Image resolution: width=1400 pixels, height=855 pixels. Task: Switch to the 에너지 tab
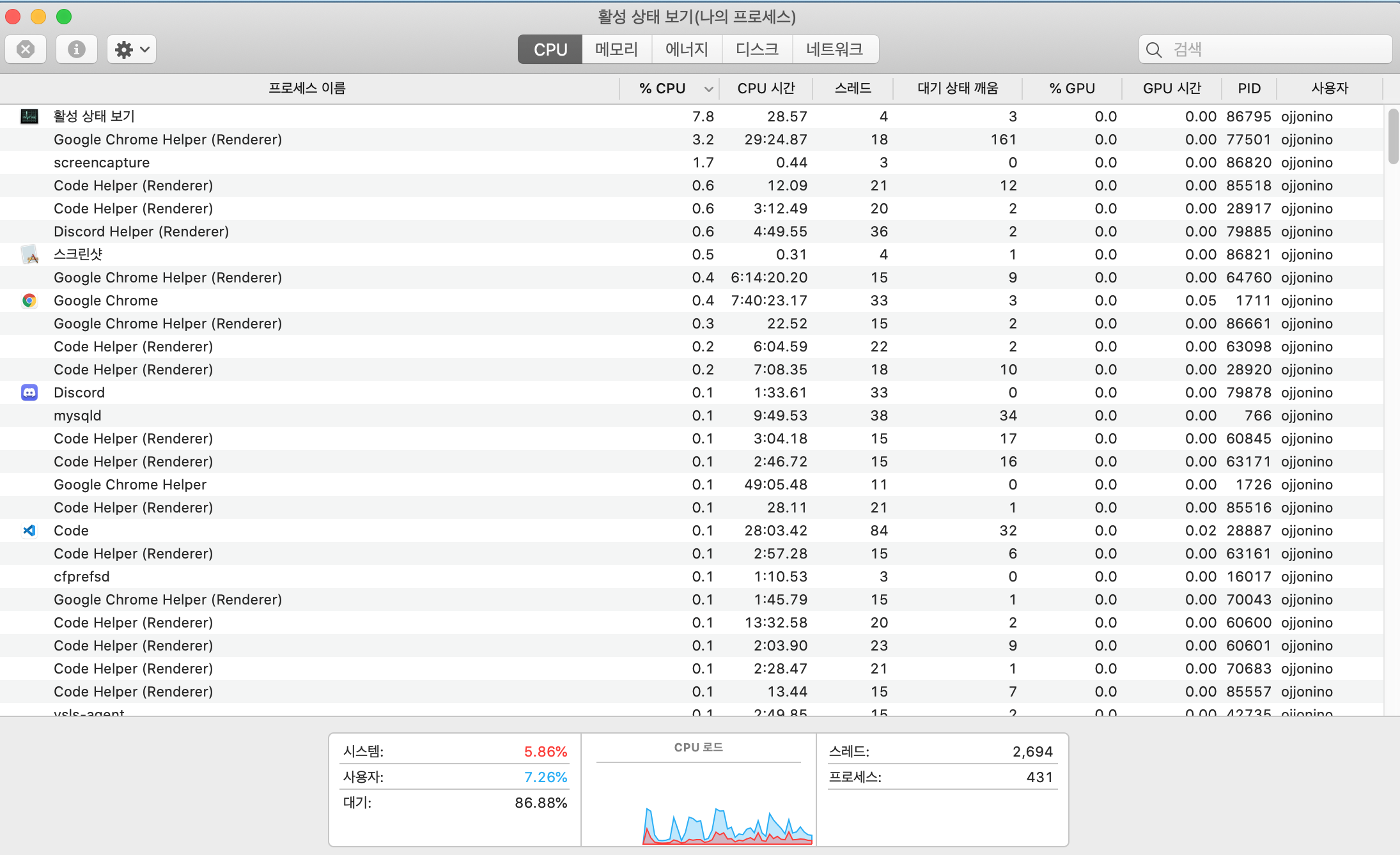tap(687, 49)
